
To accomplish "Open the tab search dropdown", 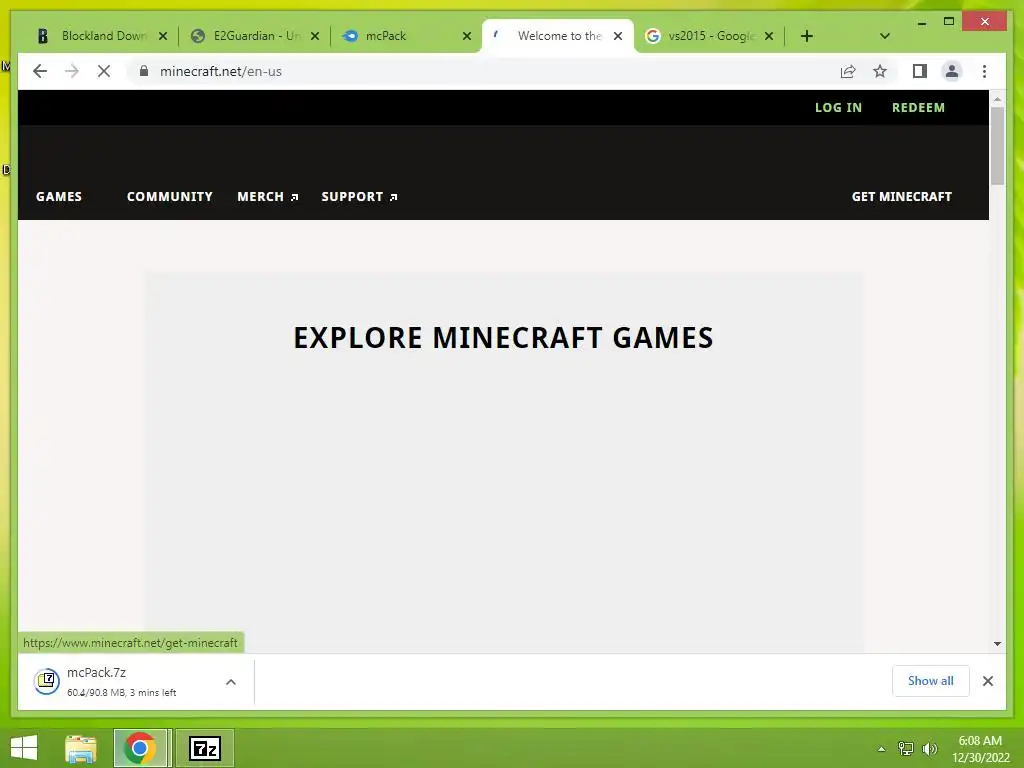I will (x=885, y=36).
